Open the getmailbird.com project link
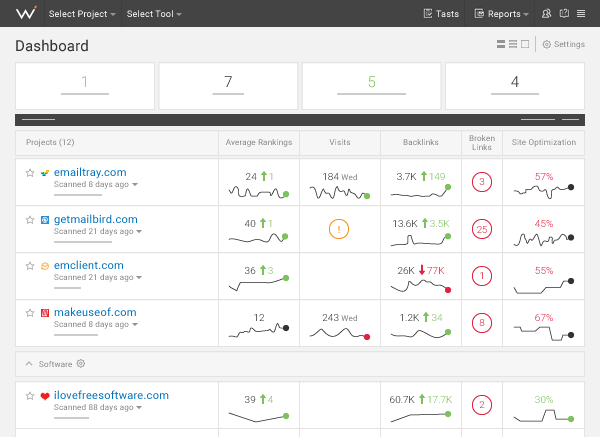The height and width of the screenshot is (437, 600). tap(96, 219)
